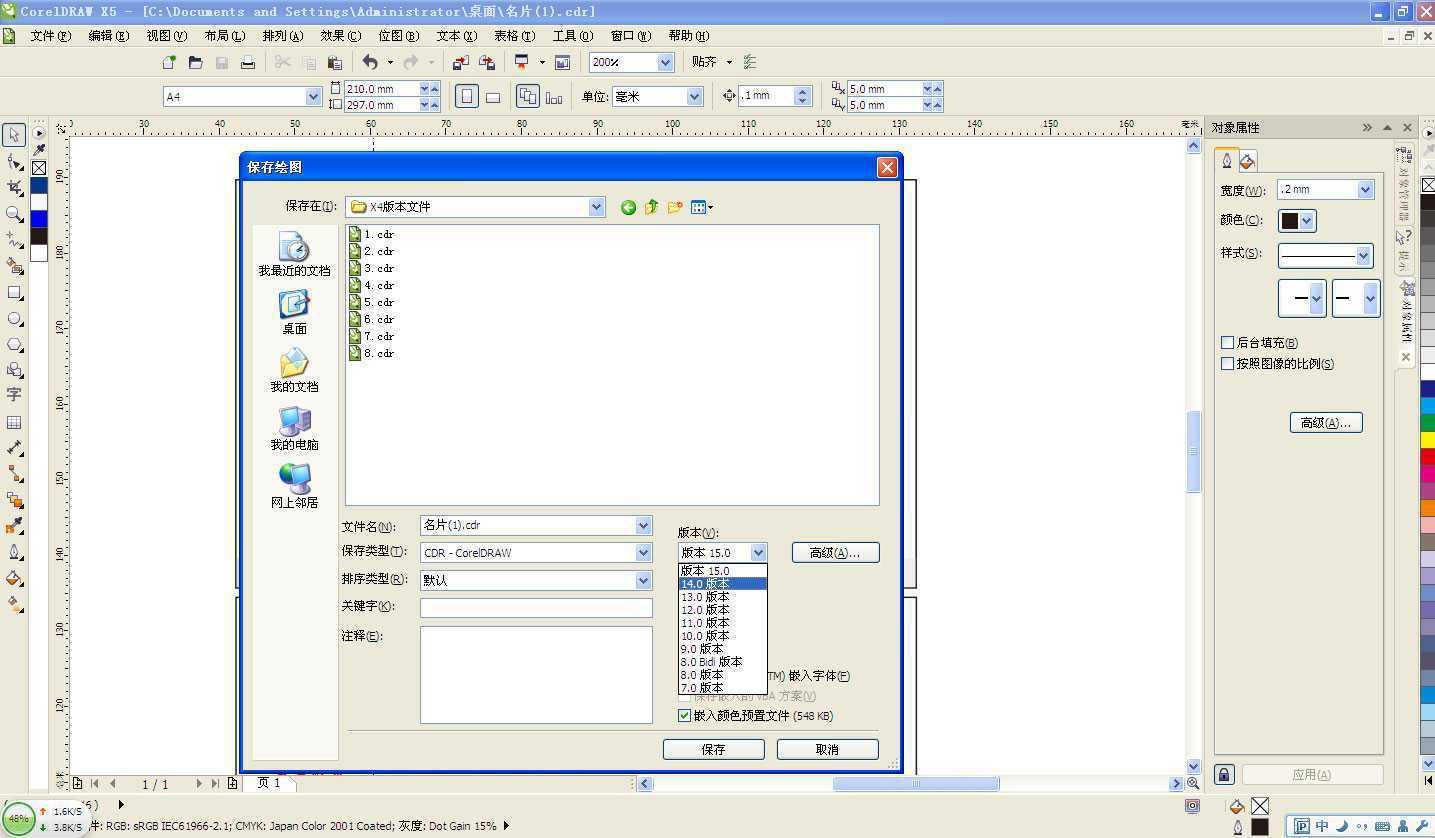Open the outline 宽度 dropdown

coord(1365,190)
